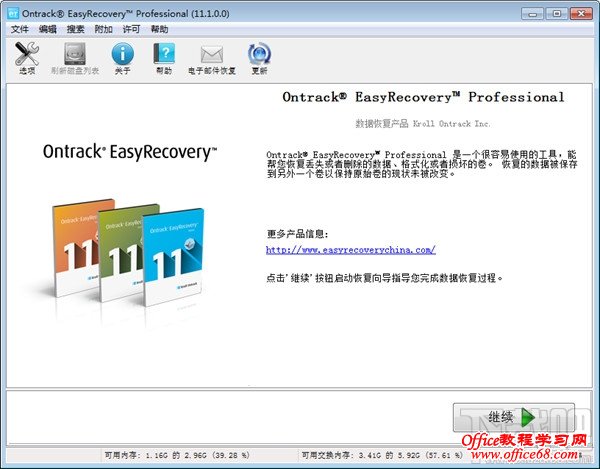Close the EasyRecovery window
The image size is (600, 469).
coord(581,14)
